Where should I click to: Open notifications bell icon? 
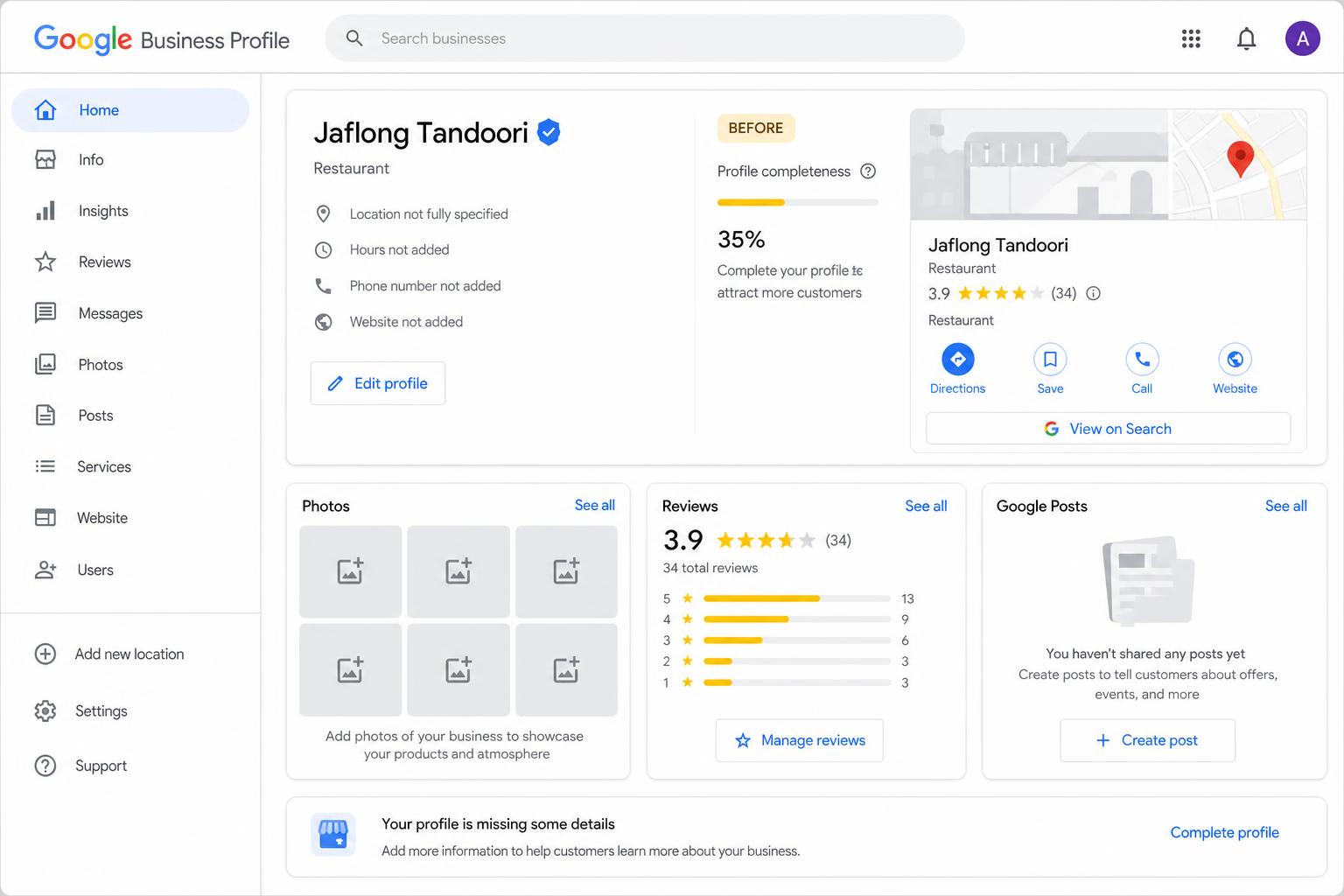(x=1247, y=38)
